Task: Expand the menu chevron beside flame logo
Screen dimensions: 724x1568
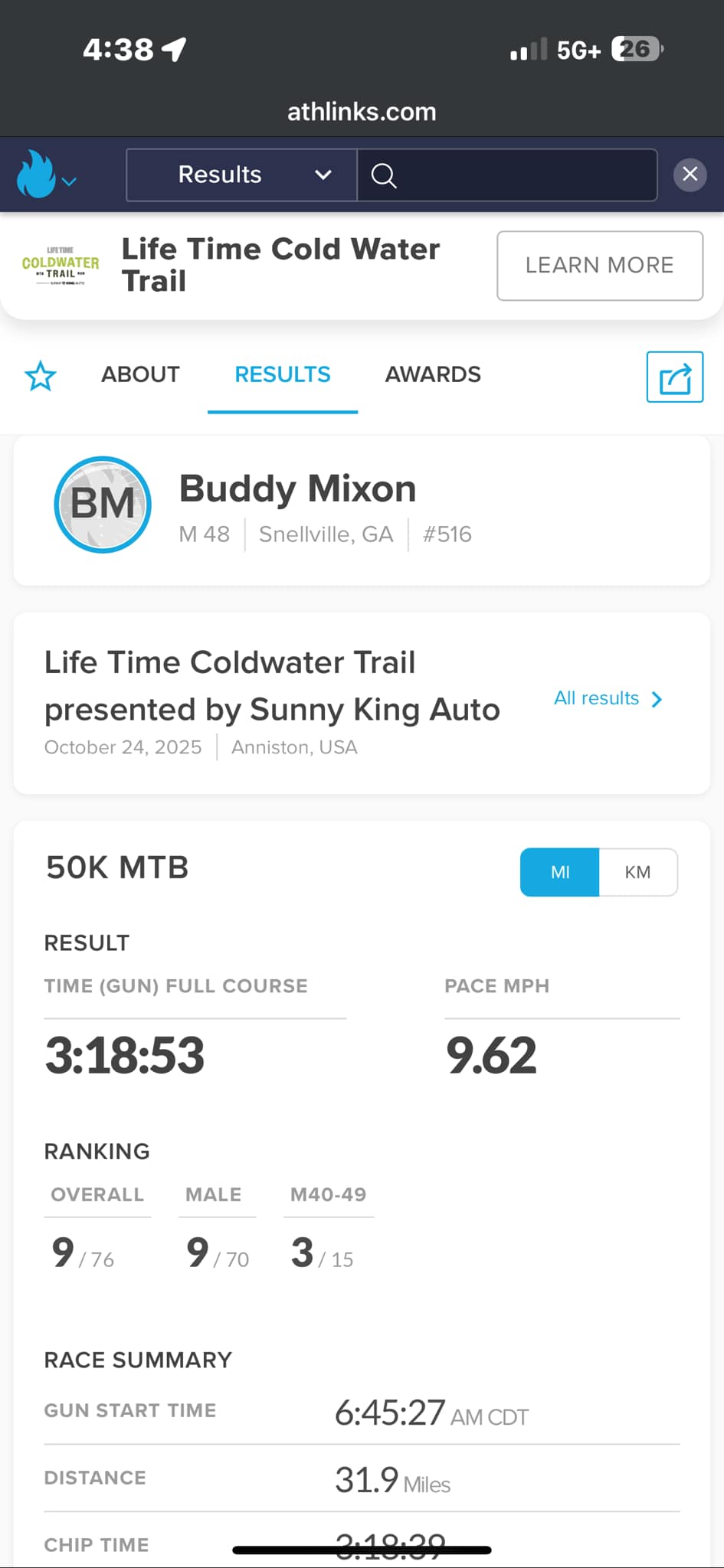Action: (70, 181)
